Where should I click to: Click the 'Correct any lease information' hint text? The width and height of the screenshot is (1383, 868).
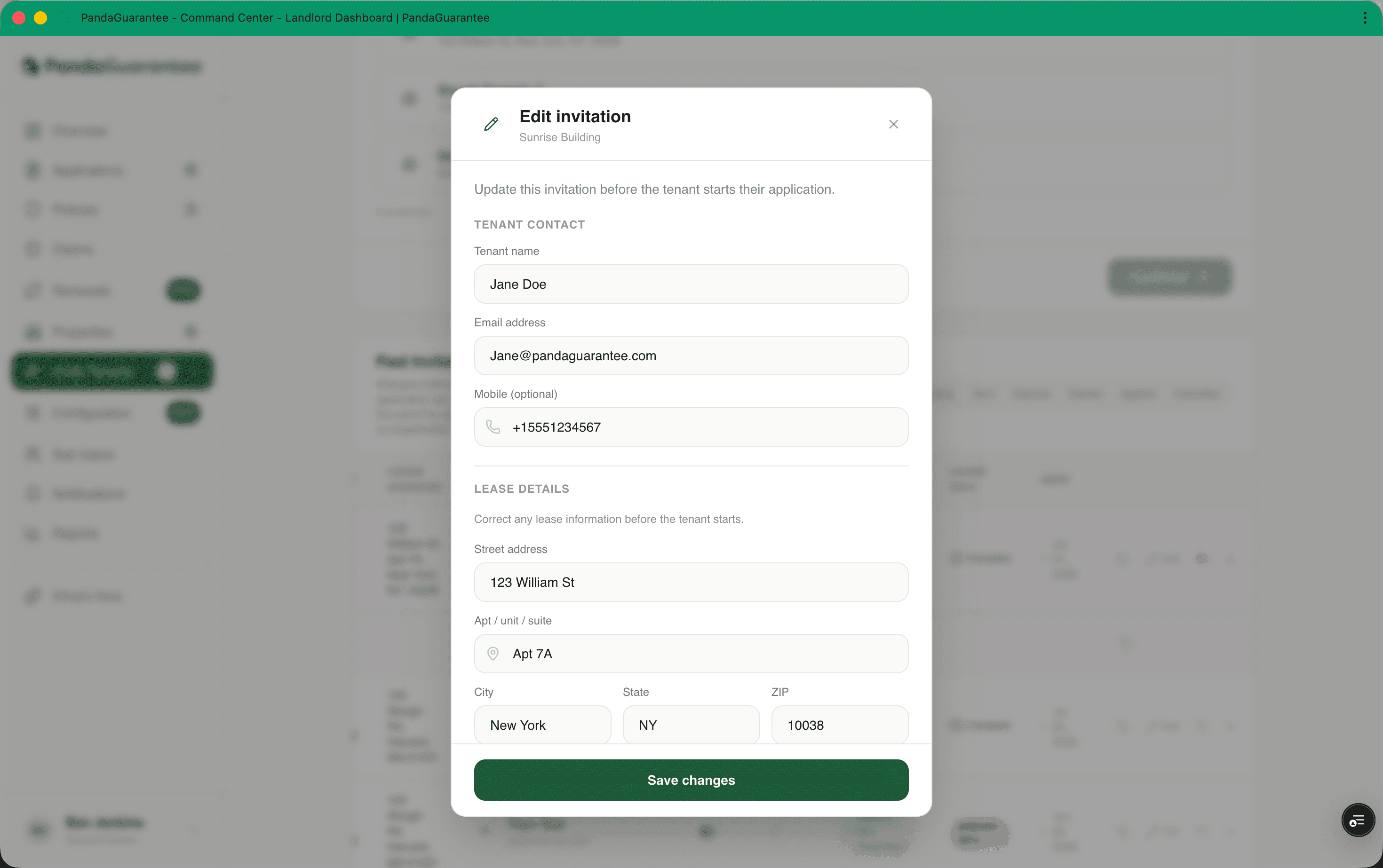(609, 519)
